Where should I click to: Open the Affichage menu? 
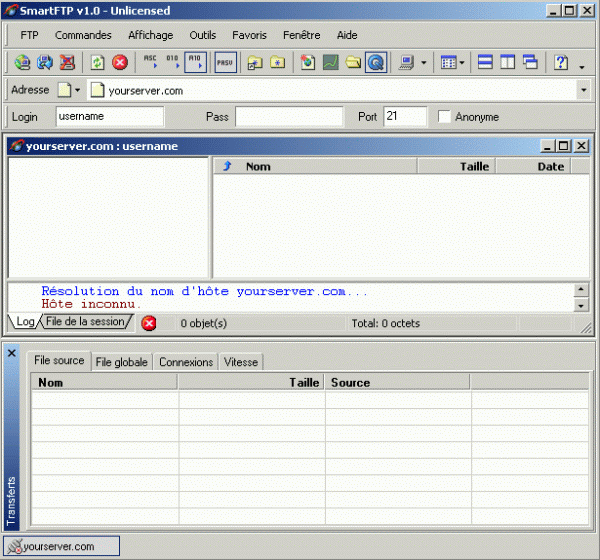pyautogui.click(x=151, y=35)
